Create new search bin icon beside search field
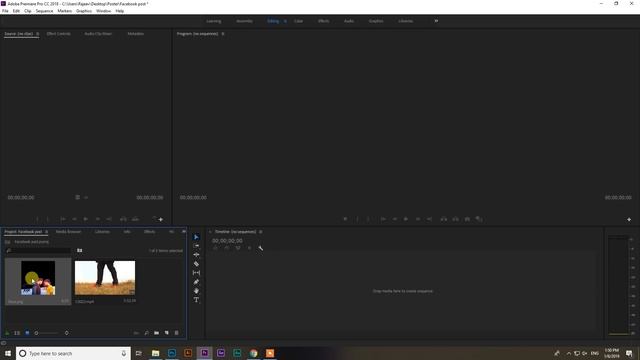 coord(80,250)
